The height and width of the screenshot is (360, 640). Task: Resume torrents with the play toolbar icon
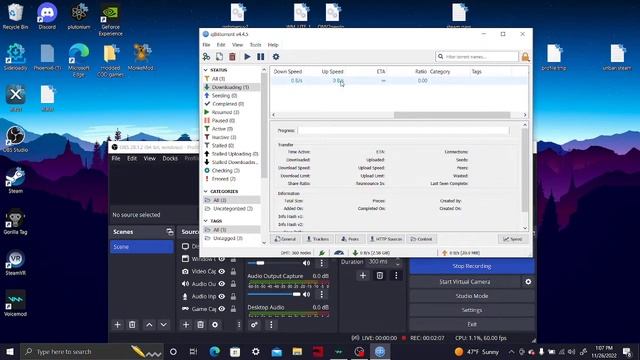point(247,57)
